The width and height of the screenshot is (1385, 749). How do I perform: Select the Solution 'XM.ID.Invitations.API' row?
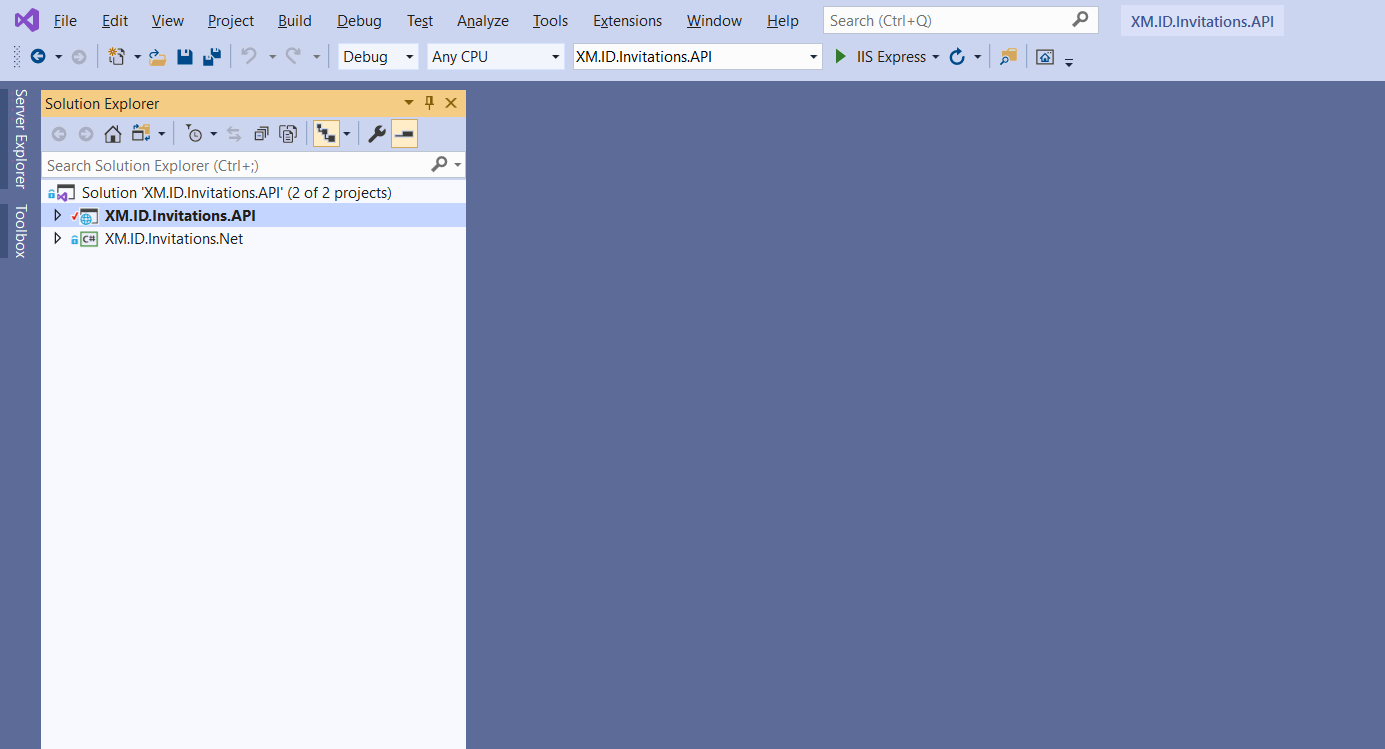pyautogui.click(x=254, y=192)
